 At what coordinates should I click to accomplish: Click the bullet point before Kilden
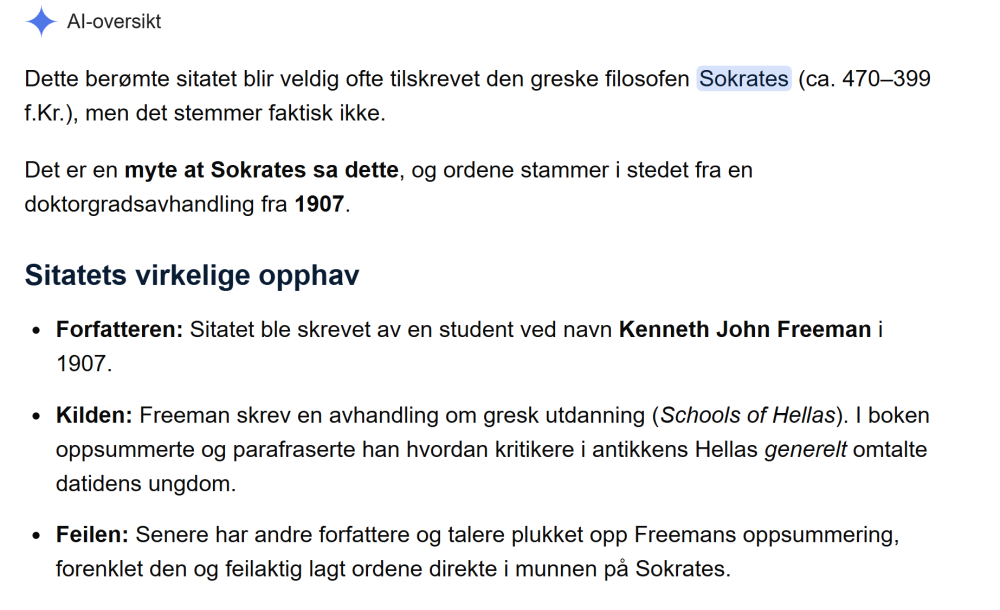36,417
